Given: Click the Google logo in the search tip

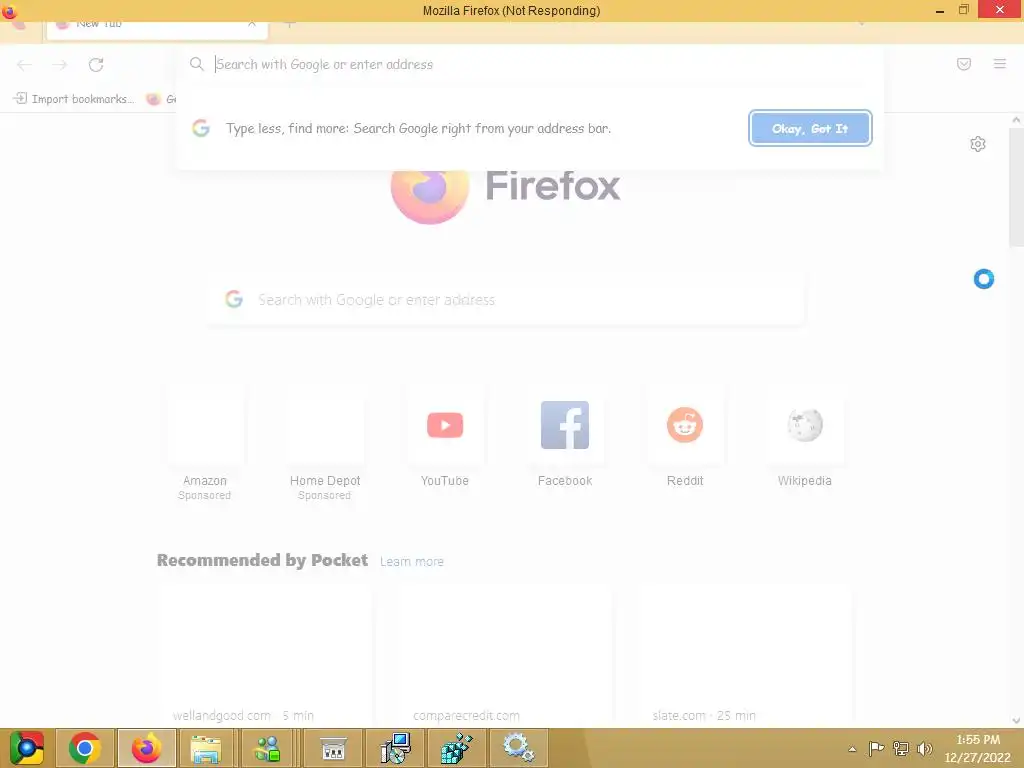Looking at the screenshot, I should pos(200,128).
